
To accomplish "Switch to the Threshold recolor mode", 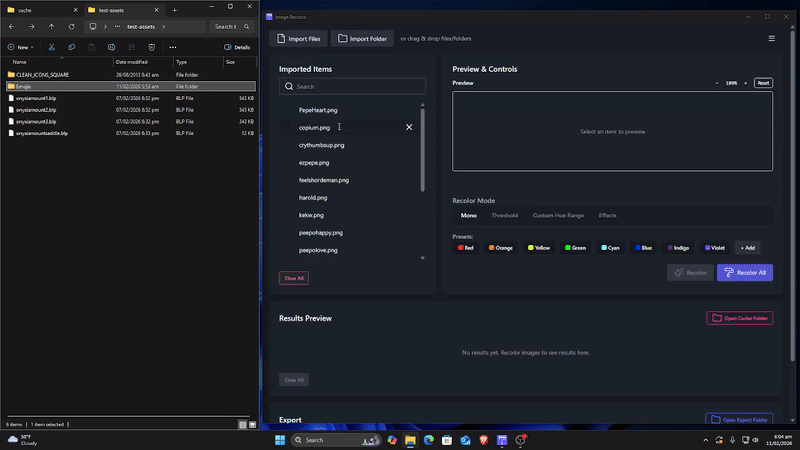I will [x=504, y=215].
